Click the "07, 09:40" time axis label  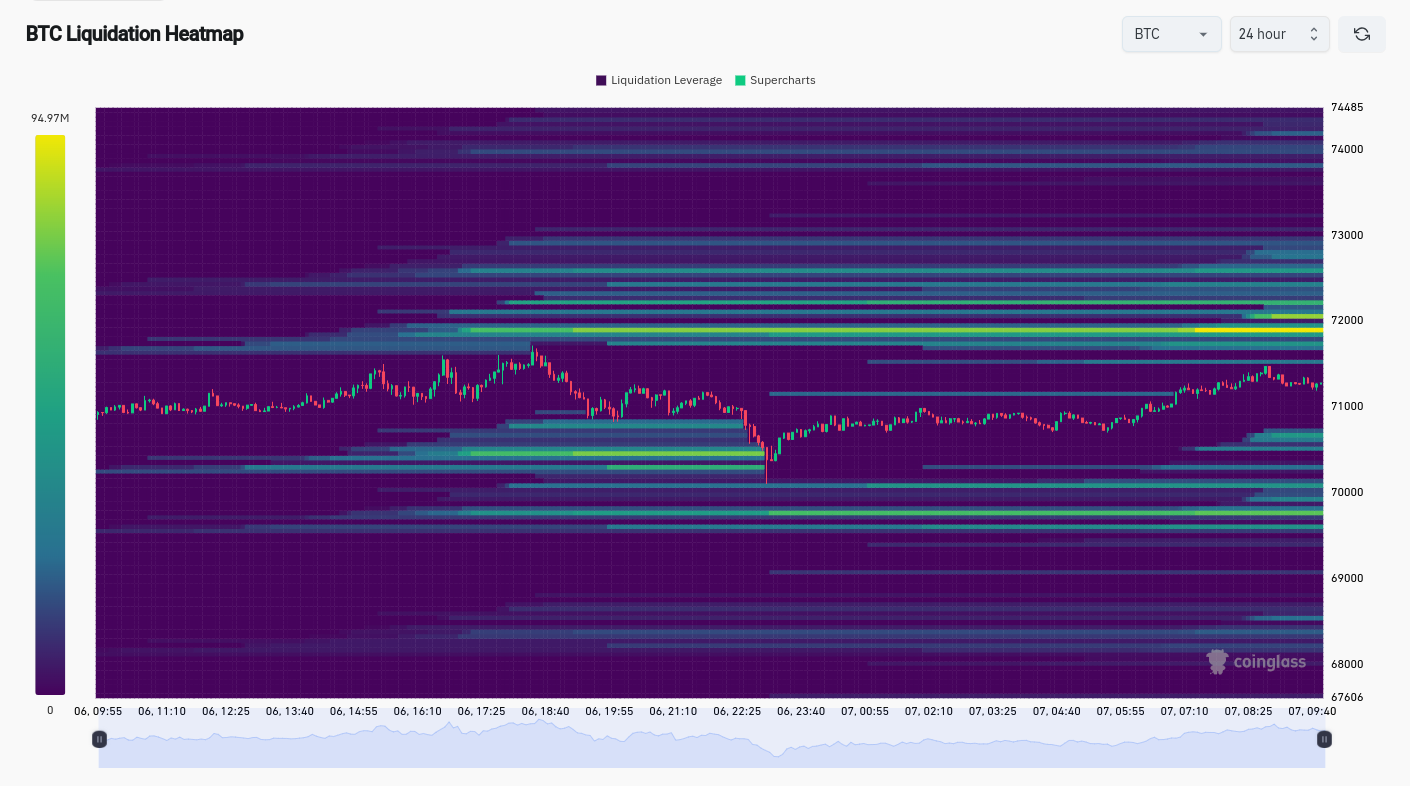[x=1312, y=711]
